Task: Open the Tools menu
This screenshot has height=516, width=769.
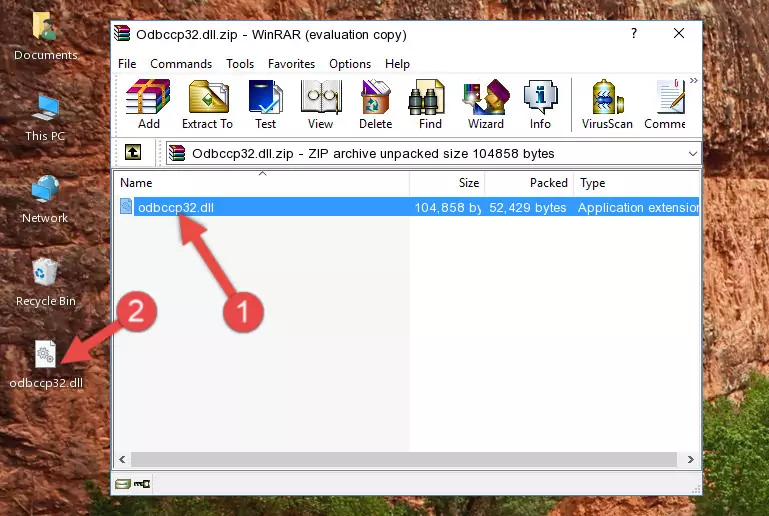Action: tap(240, 64)
